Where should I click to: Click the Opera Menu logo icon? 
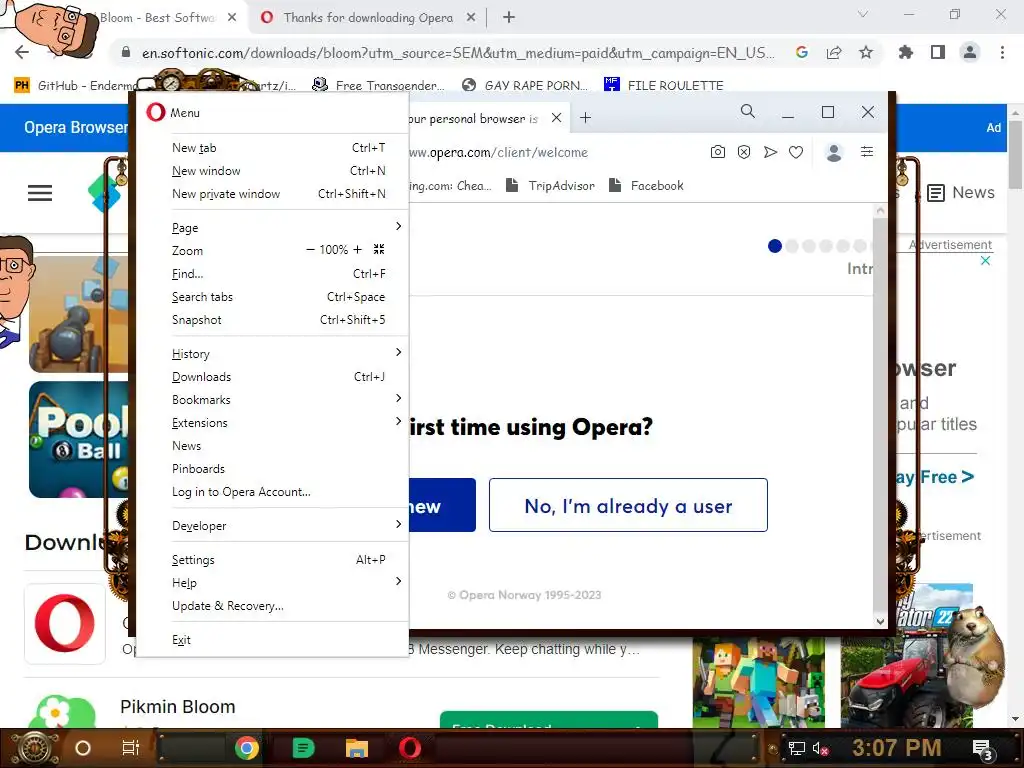click(155, 112)
